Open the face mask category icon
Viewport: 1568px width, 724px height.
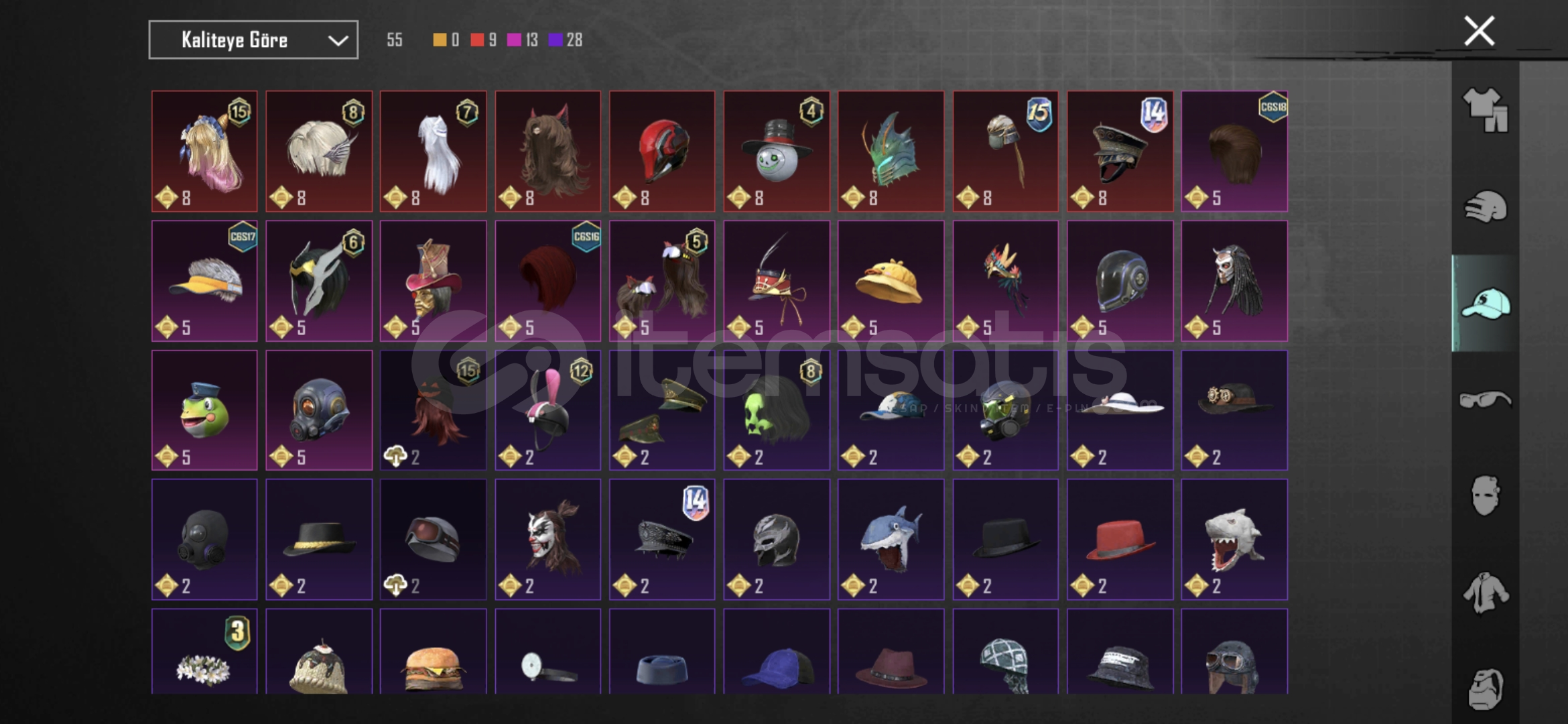(x=1485, y=495)
